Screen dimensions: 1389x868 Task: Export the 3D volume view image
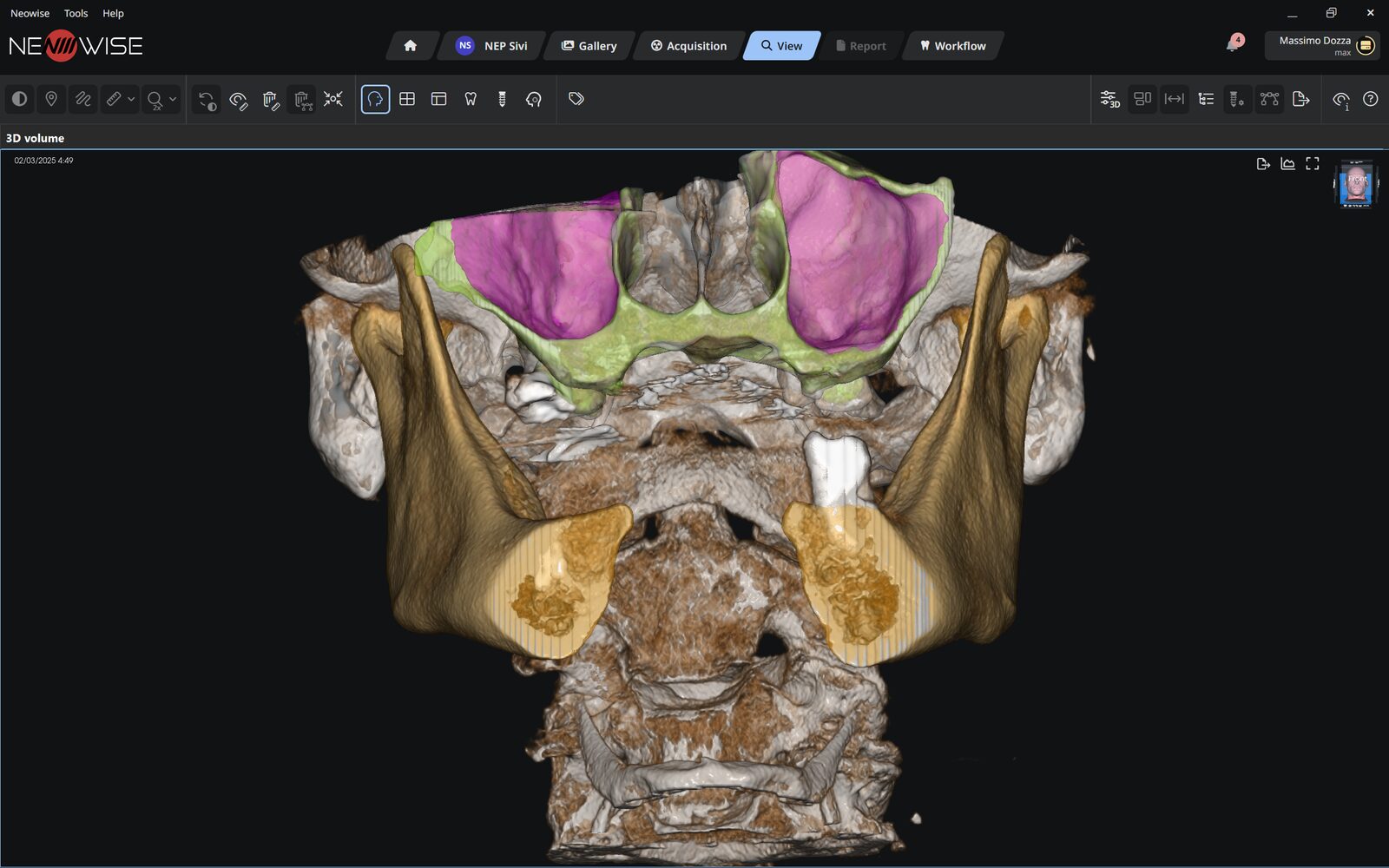1263,164
